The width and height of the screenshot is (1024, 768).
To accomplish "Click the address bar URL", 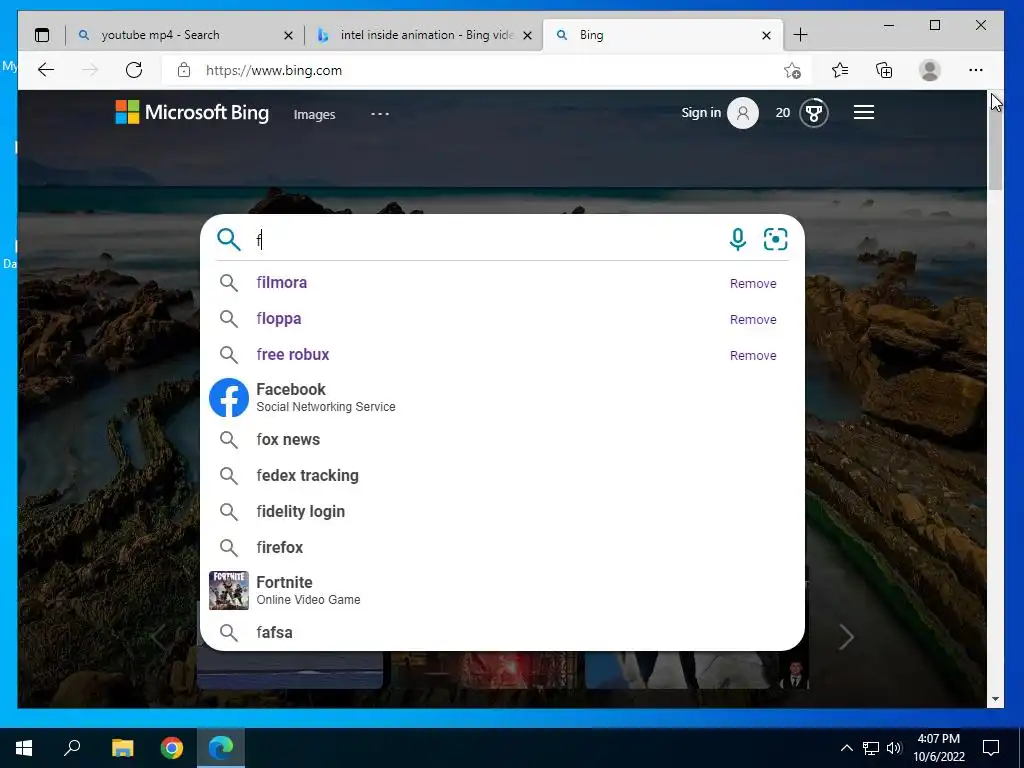I will click(x=274, y=71).
